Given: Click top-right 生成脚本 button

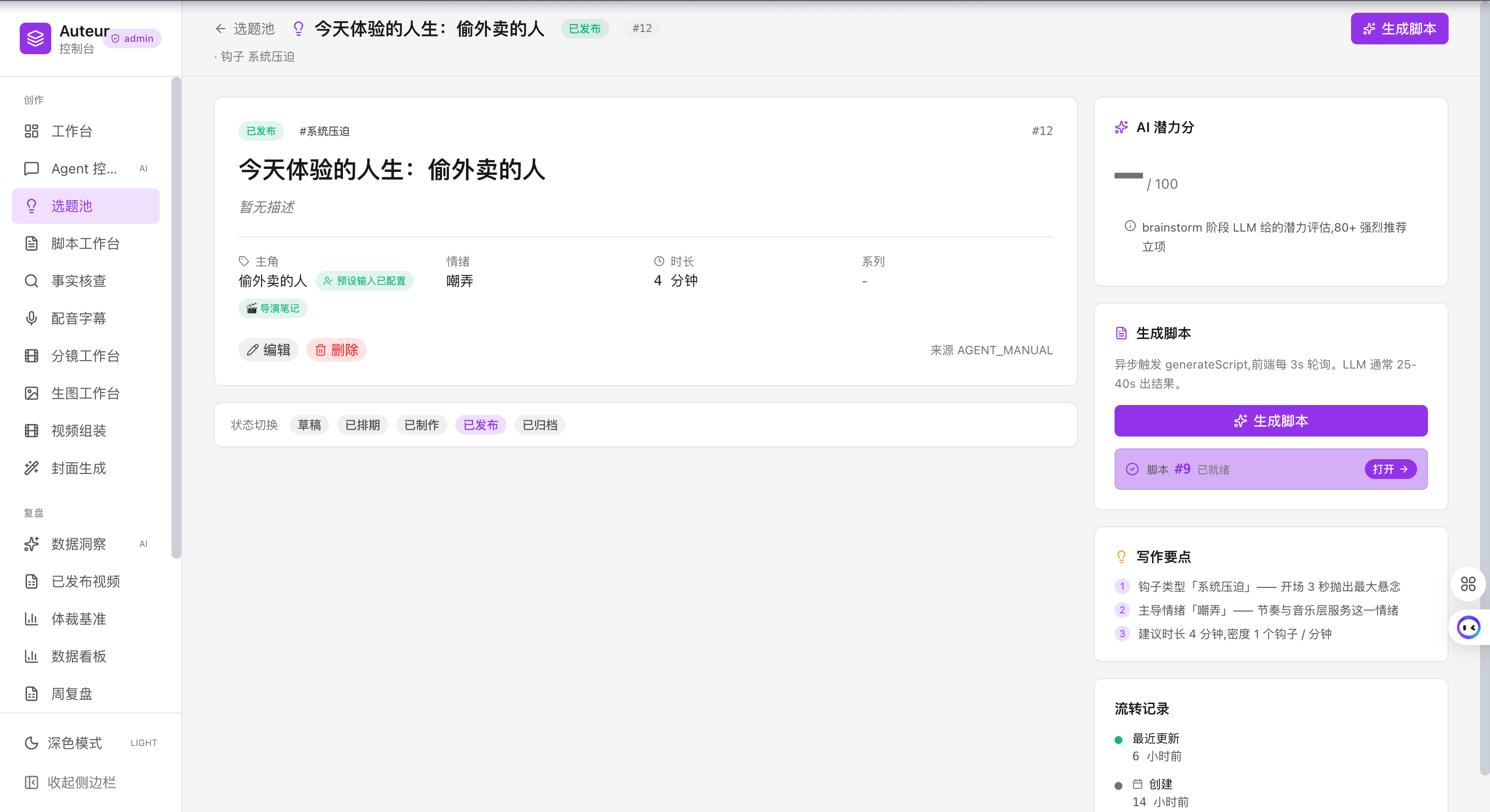Looking at the screenshot, I should 1399,29.
